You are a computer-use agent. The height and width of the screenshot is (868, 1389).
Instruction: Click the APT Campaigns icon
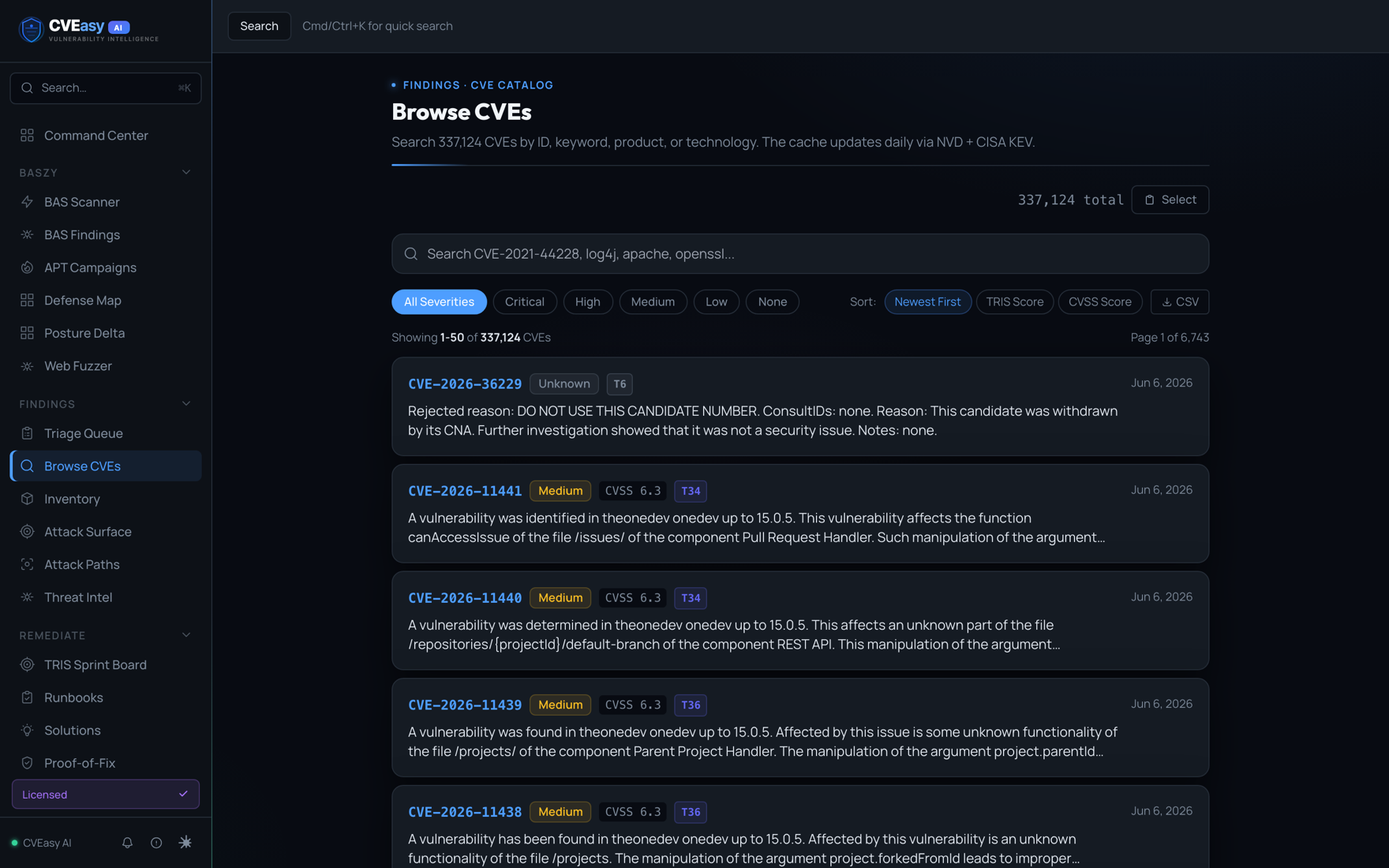click(27, 268)
